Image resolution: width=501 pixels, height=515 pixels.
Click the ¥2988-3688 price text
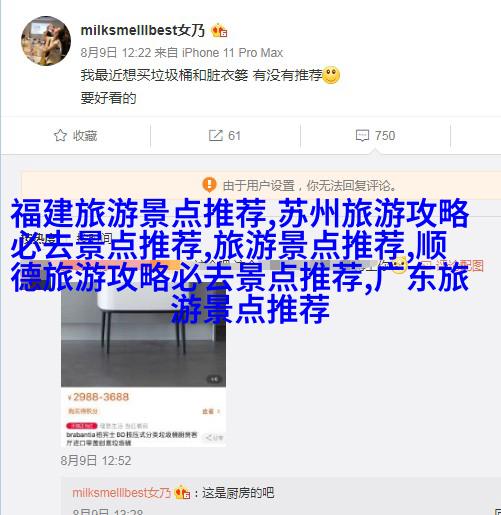tap(98, 397)
